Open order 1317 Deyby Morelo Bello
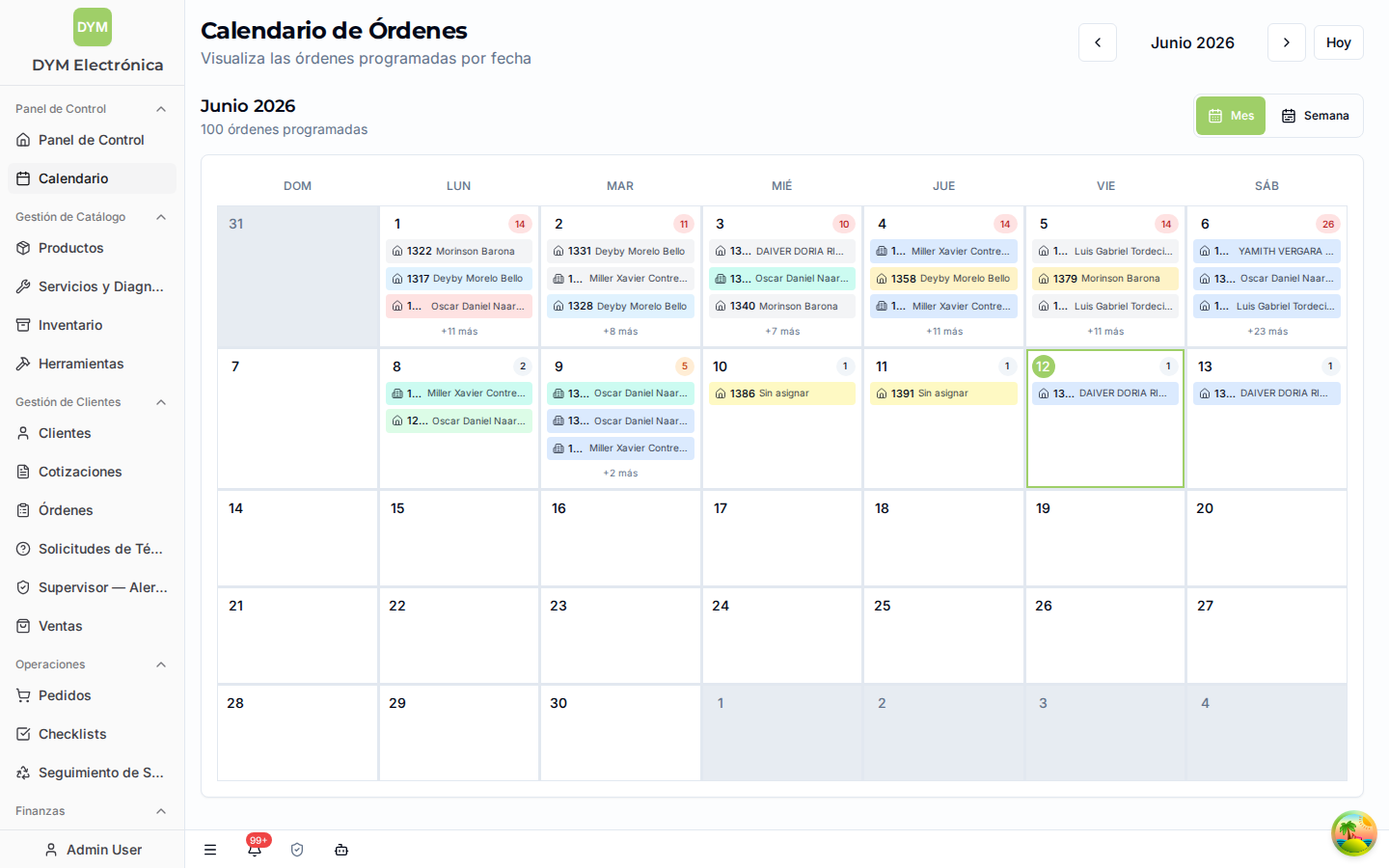The image size is (1389, 868). pos(459,279)
